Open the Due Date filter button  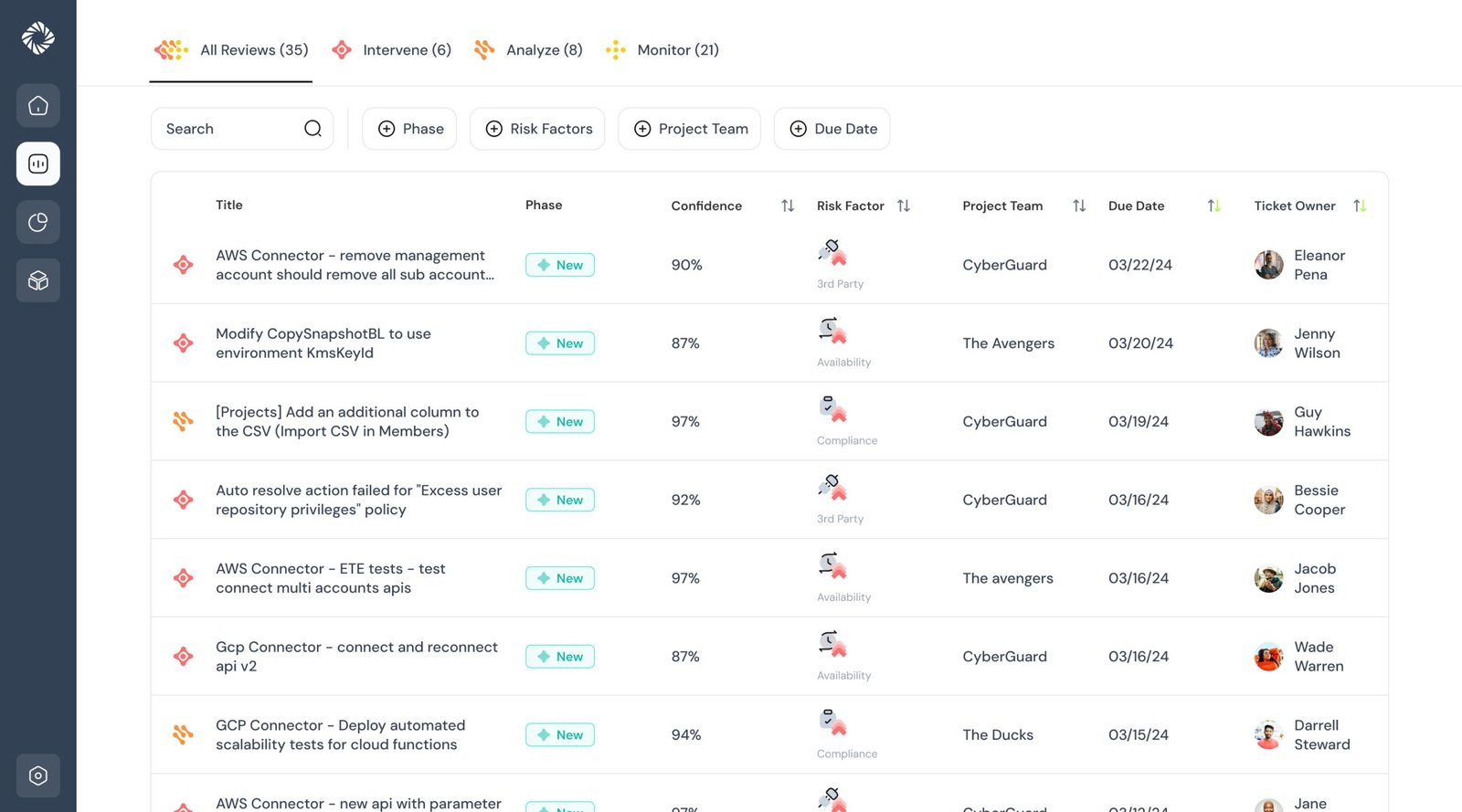pos(832,129)
